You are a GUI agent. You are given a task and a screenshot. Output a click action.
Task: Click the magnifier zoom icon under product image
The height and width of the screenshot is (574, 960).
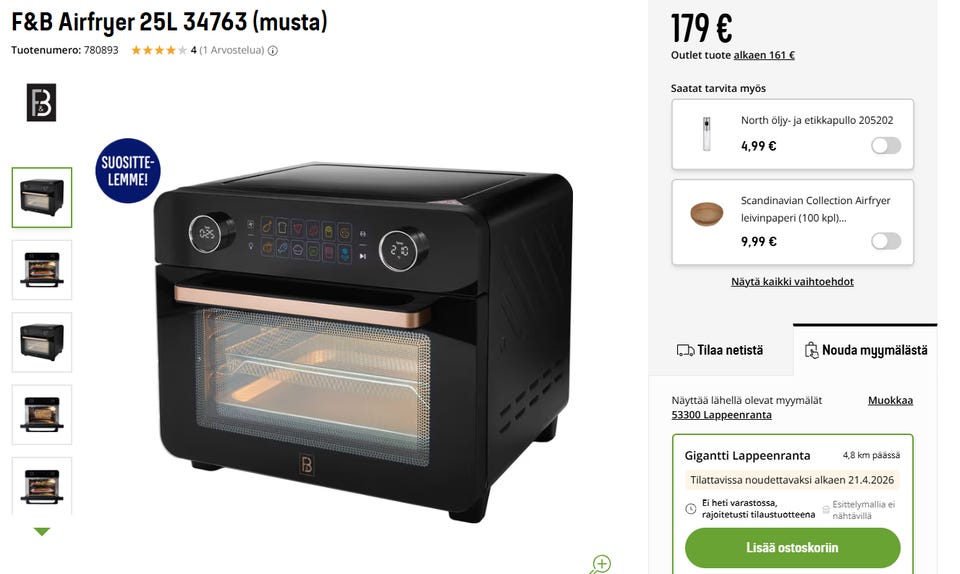click(x=601, y=564)
